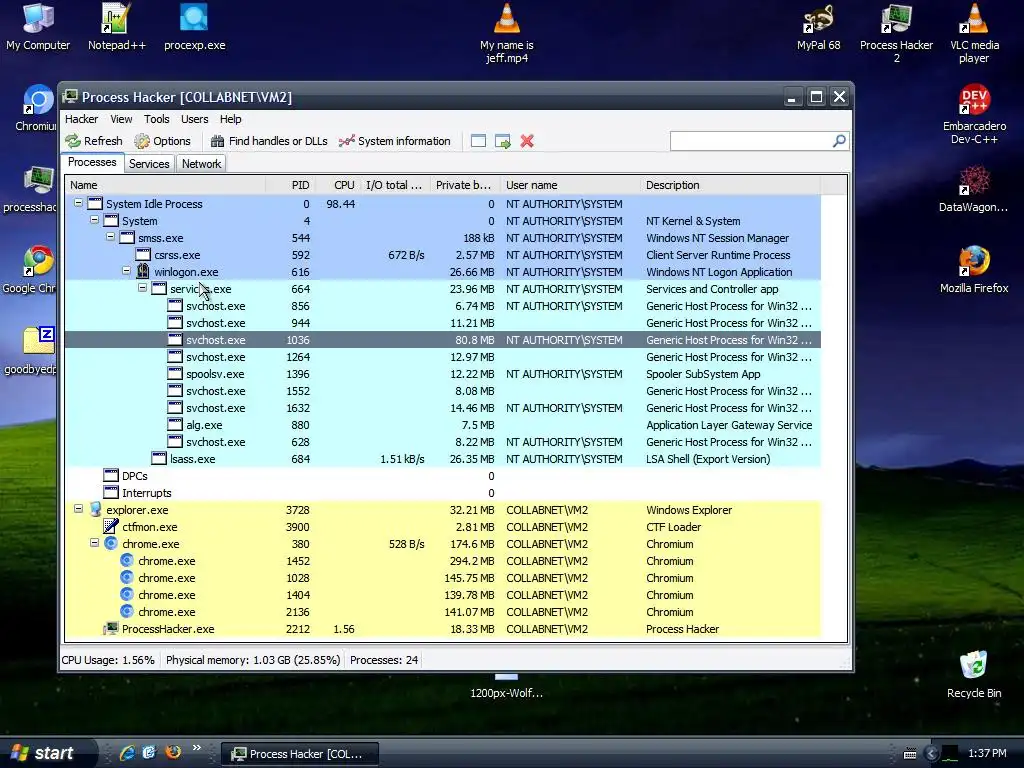Click the search magnifier icon
The height and width of the screenshot is (768, 1024).
click(x=839, y=140)
